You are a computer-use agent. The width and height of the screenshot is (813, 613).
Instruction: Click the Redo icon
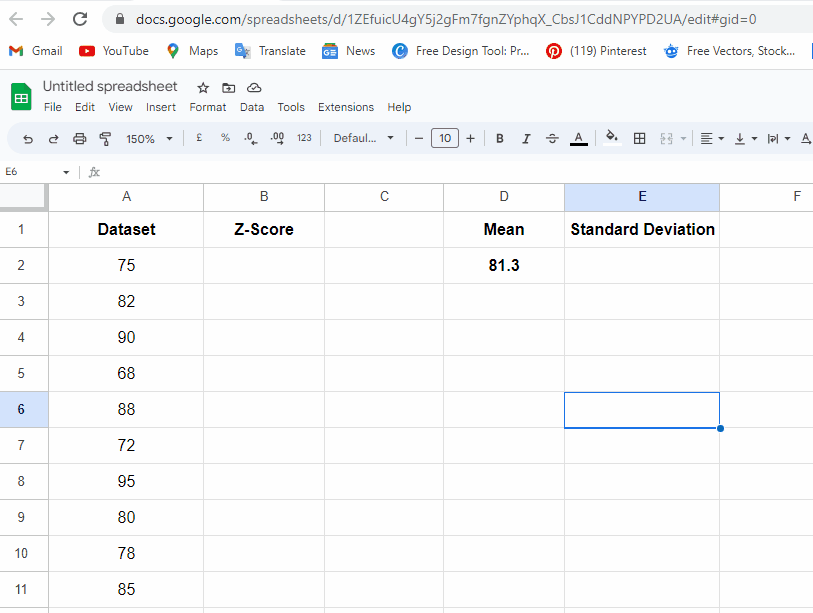coord(53,138)
